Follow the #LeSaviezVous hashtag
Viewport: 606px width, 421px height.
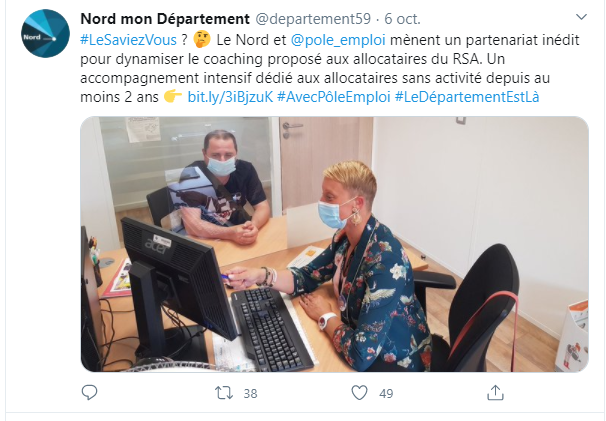pos(128,40)
